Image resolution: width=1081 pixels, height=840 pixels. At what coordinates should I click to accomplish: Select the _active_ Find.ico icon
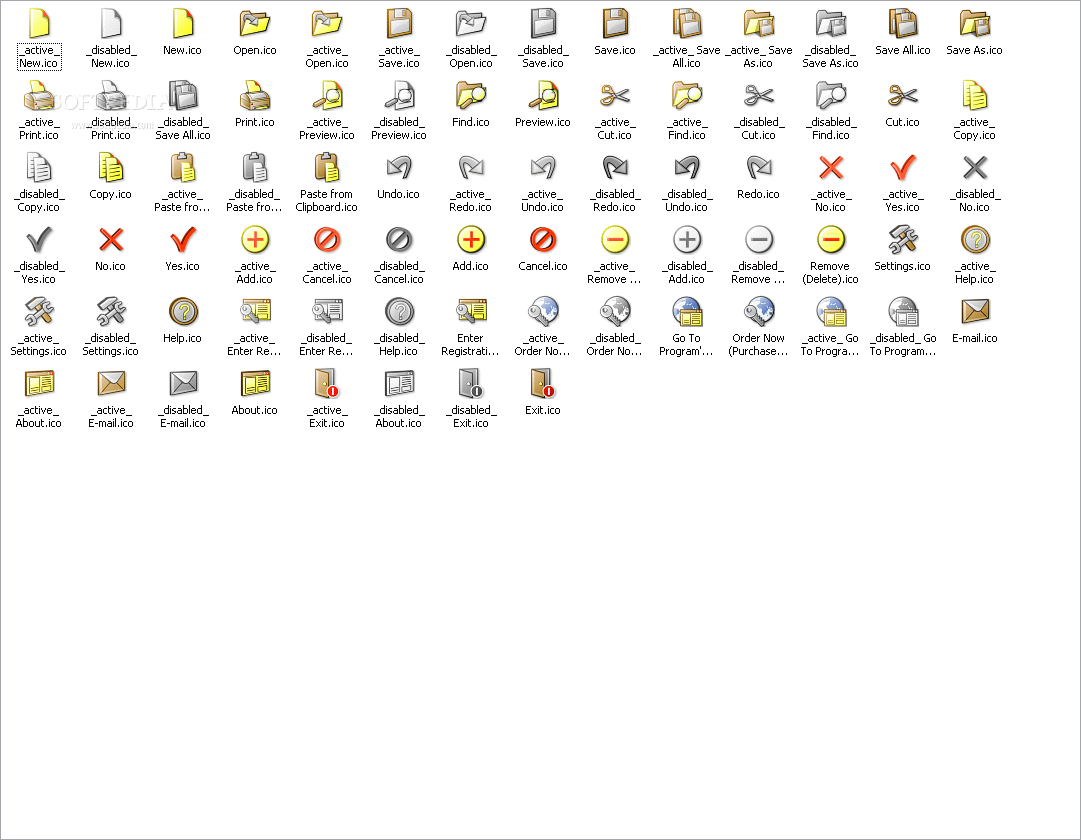coord(687,95)
